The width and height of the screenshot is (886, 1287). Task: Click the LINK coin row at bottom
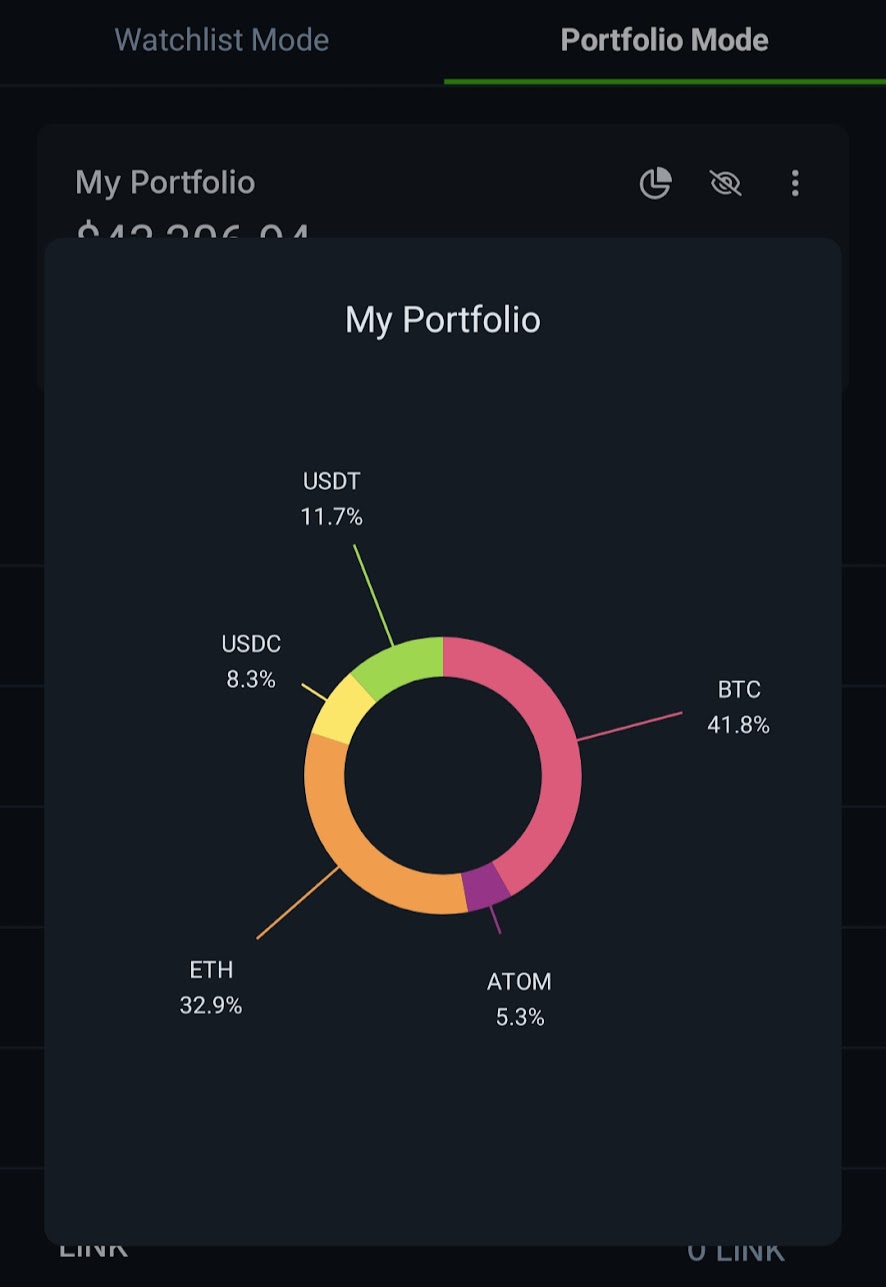tap(93, 1251)
